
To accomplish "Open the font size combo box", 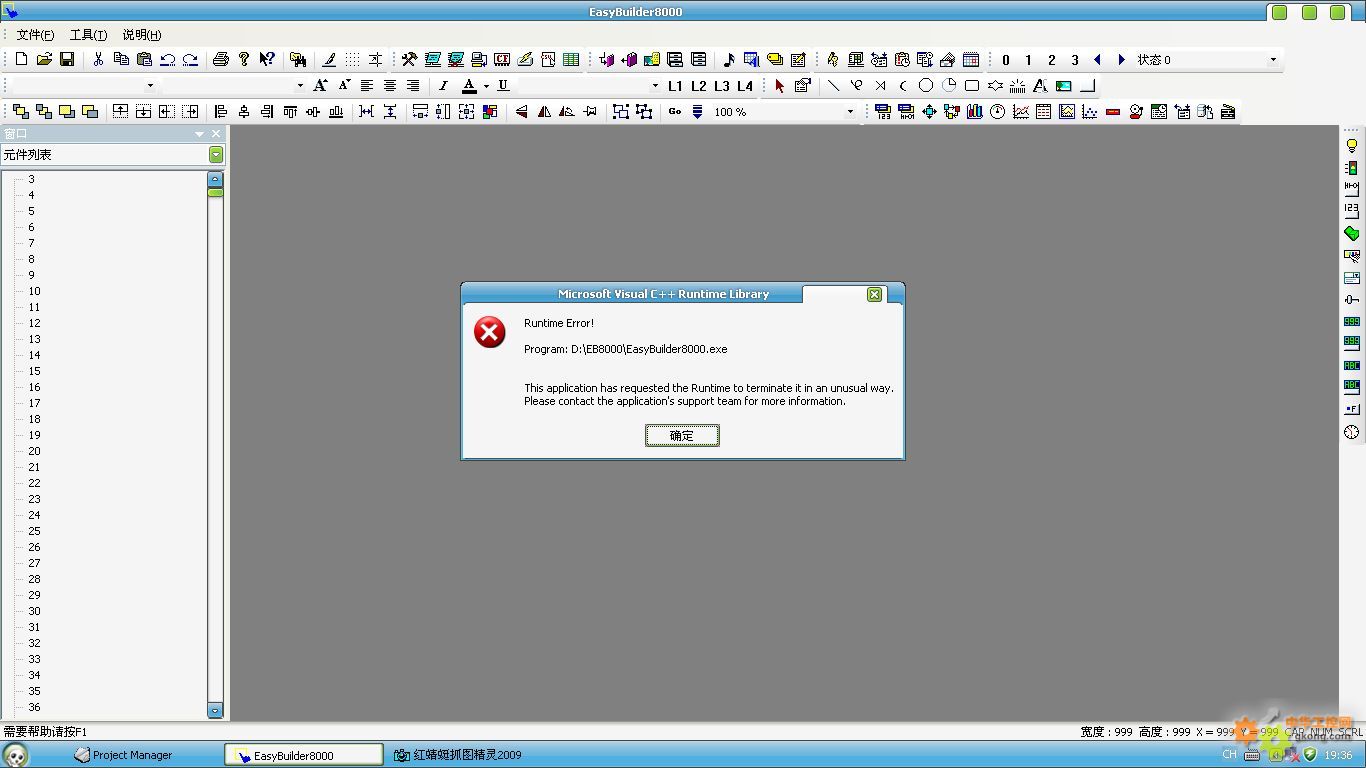I will click(x=233, y=86).
